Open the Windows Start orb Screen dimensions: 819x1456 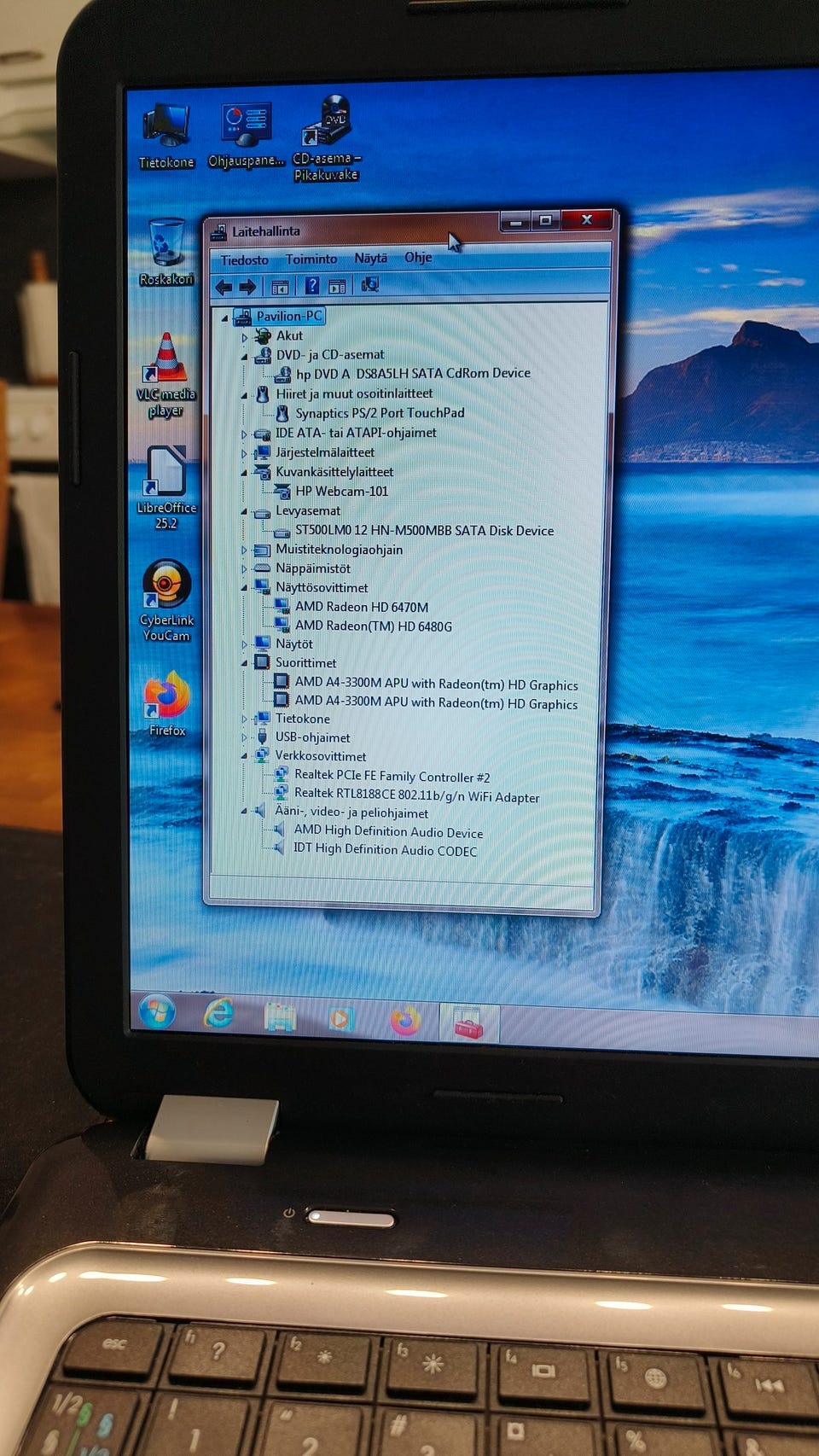(x=157, y=1013)
